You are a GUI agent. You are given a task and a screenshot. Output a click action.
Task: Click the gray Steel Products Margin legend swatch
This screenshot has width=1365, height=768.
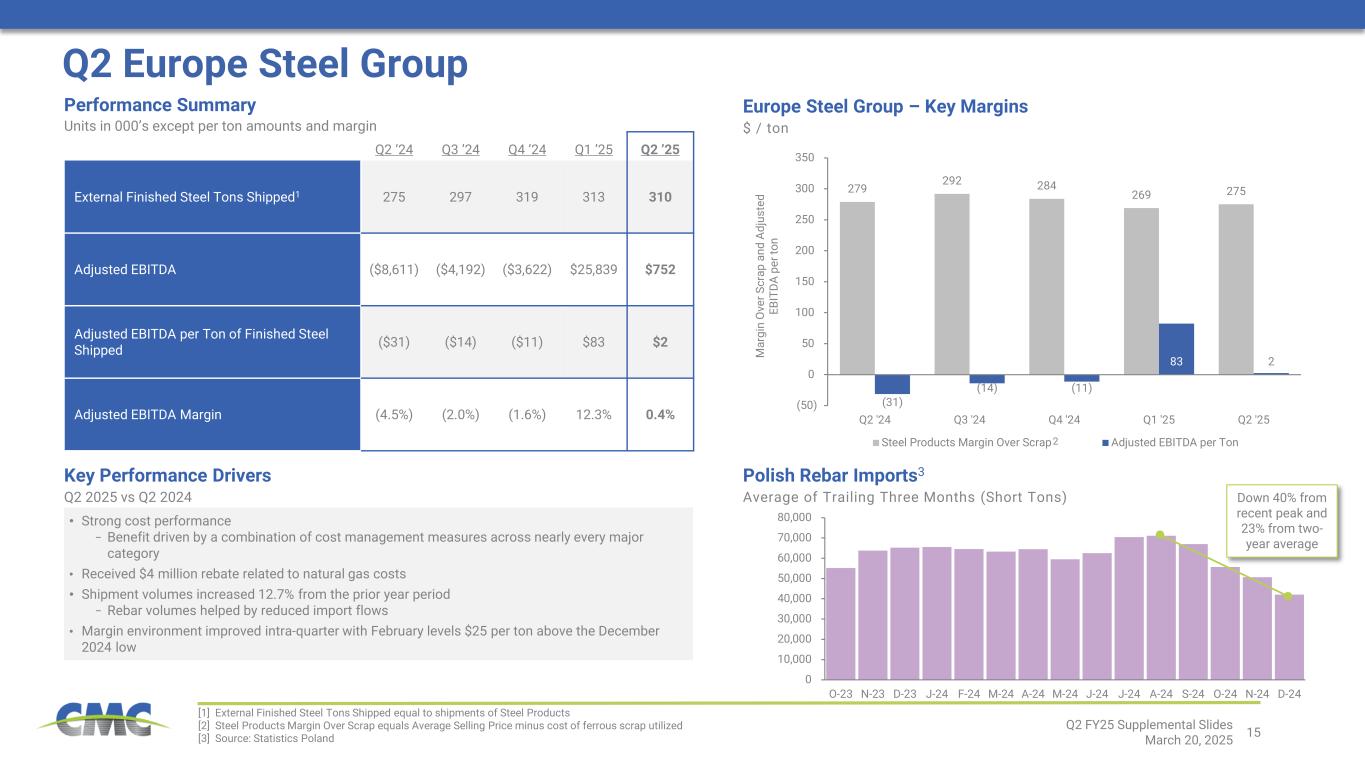click(876, 443)
